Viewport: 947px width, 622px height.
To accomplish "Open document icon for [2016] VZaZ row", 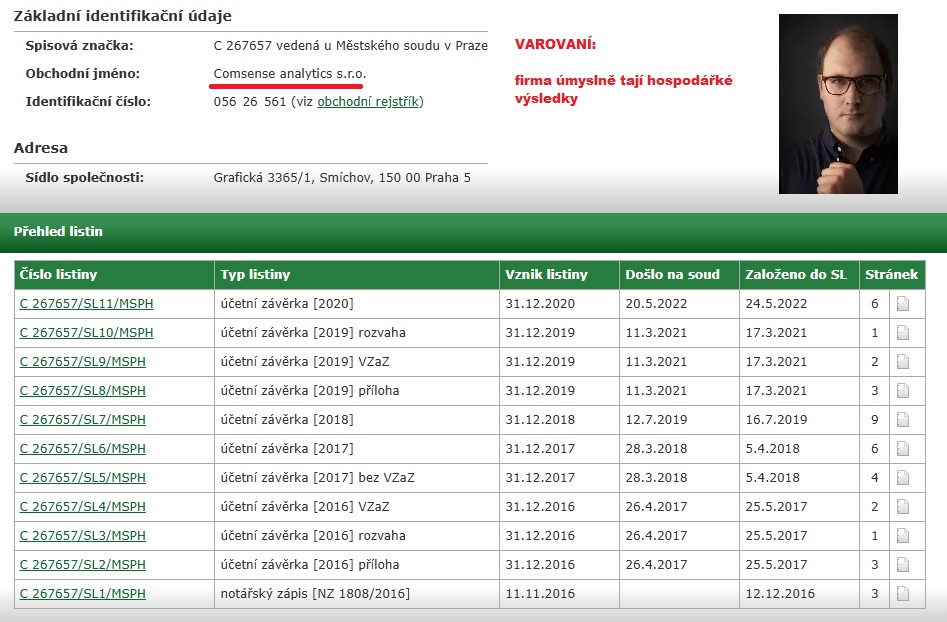I will (903, 507).
